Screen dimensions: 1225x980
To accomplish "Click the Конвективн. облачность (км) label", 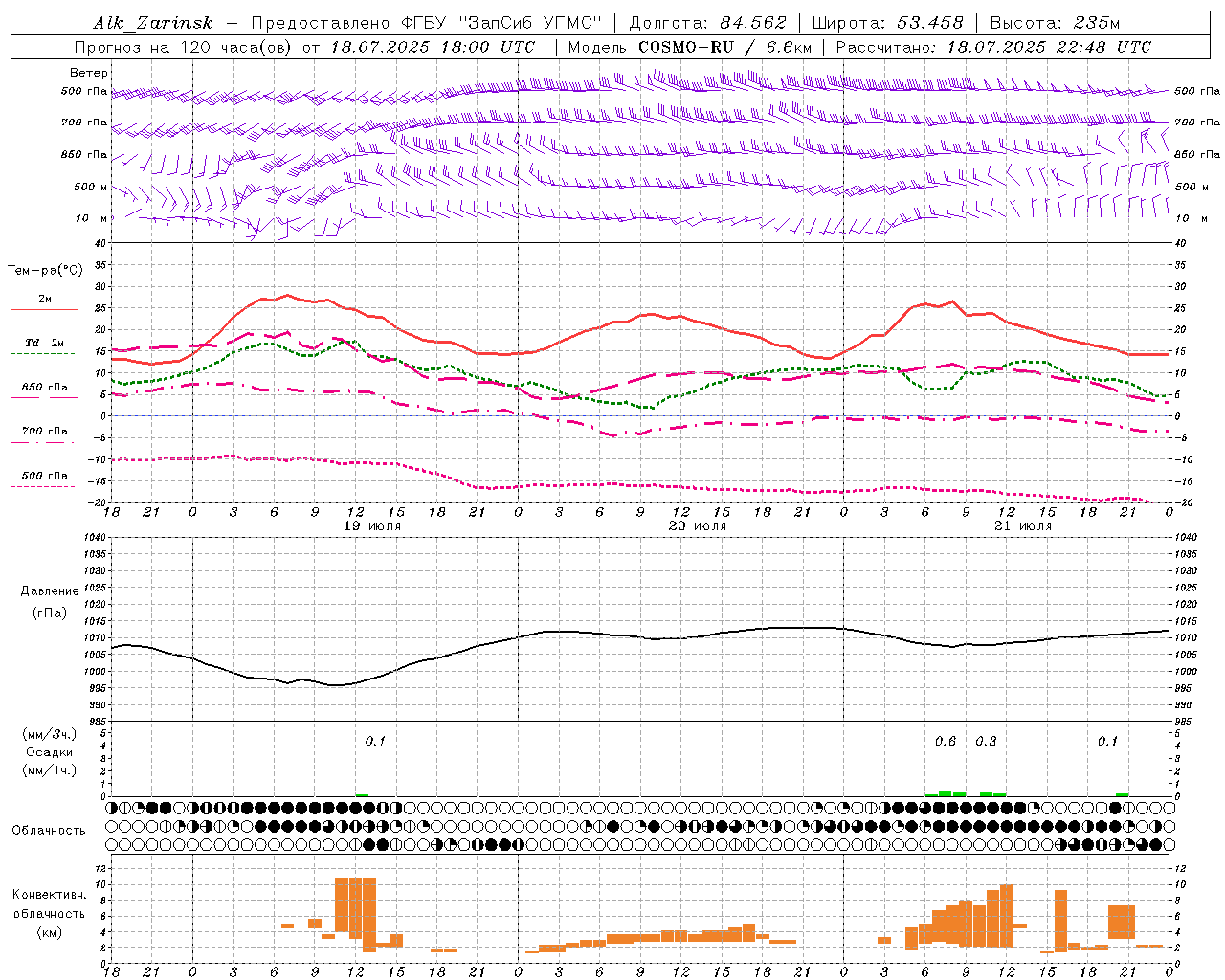I will (49, 913).
